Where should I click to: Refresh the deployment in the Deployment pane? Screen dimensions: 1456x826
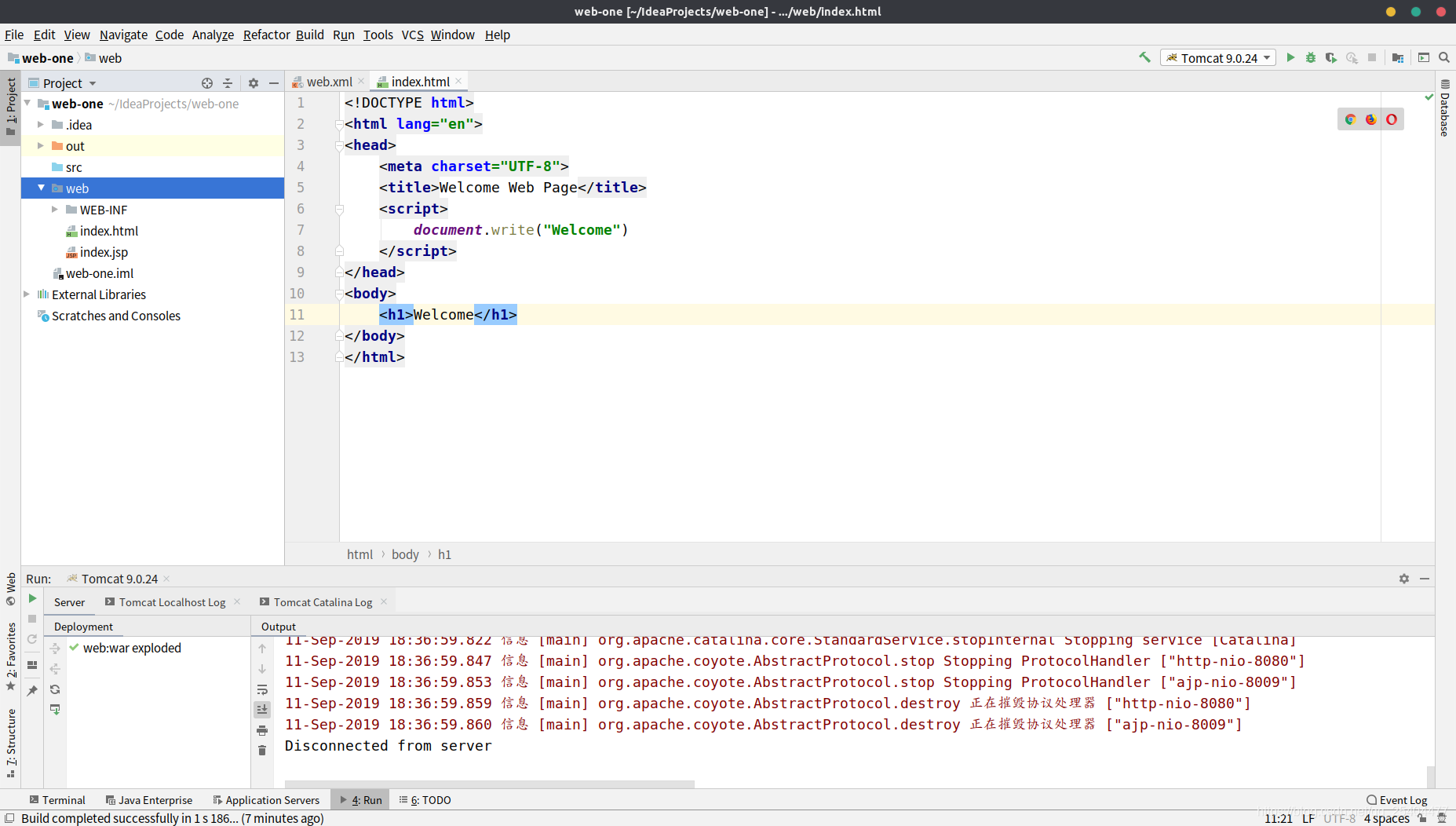(55, 689)
